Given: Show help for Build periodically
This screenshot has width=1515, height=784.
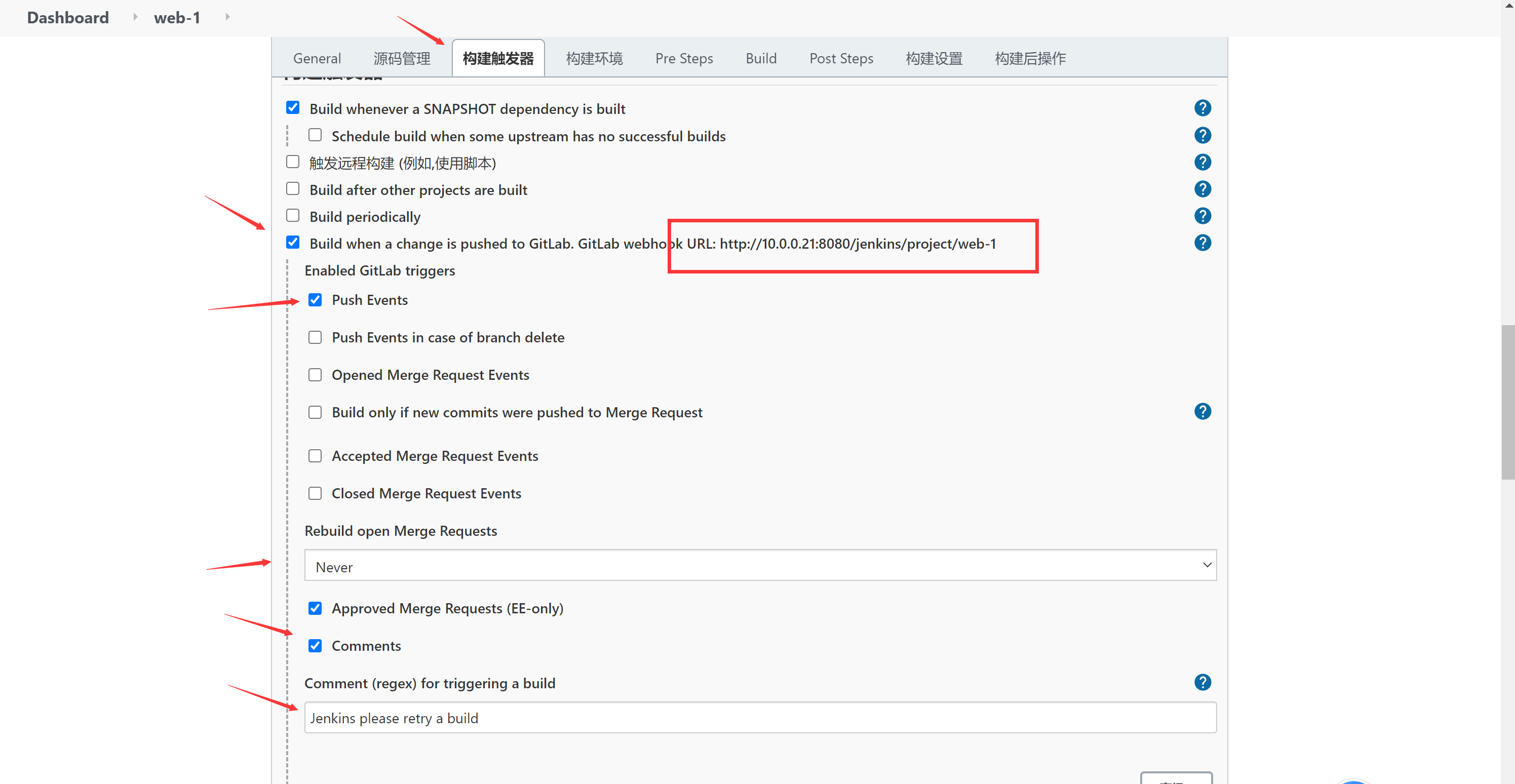Looking at the screenshot, I should click(1202, 216).
